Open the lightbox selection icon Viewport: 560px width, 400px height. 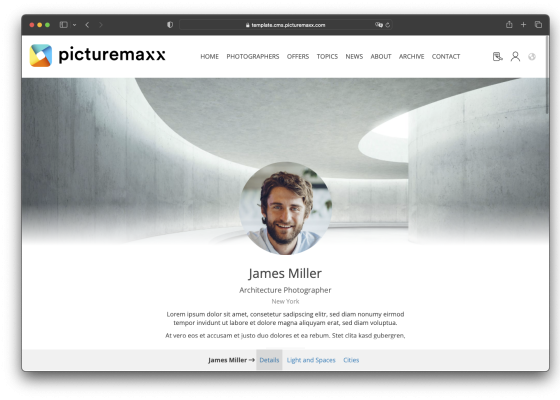point(498,56)
